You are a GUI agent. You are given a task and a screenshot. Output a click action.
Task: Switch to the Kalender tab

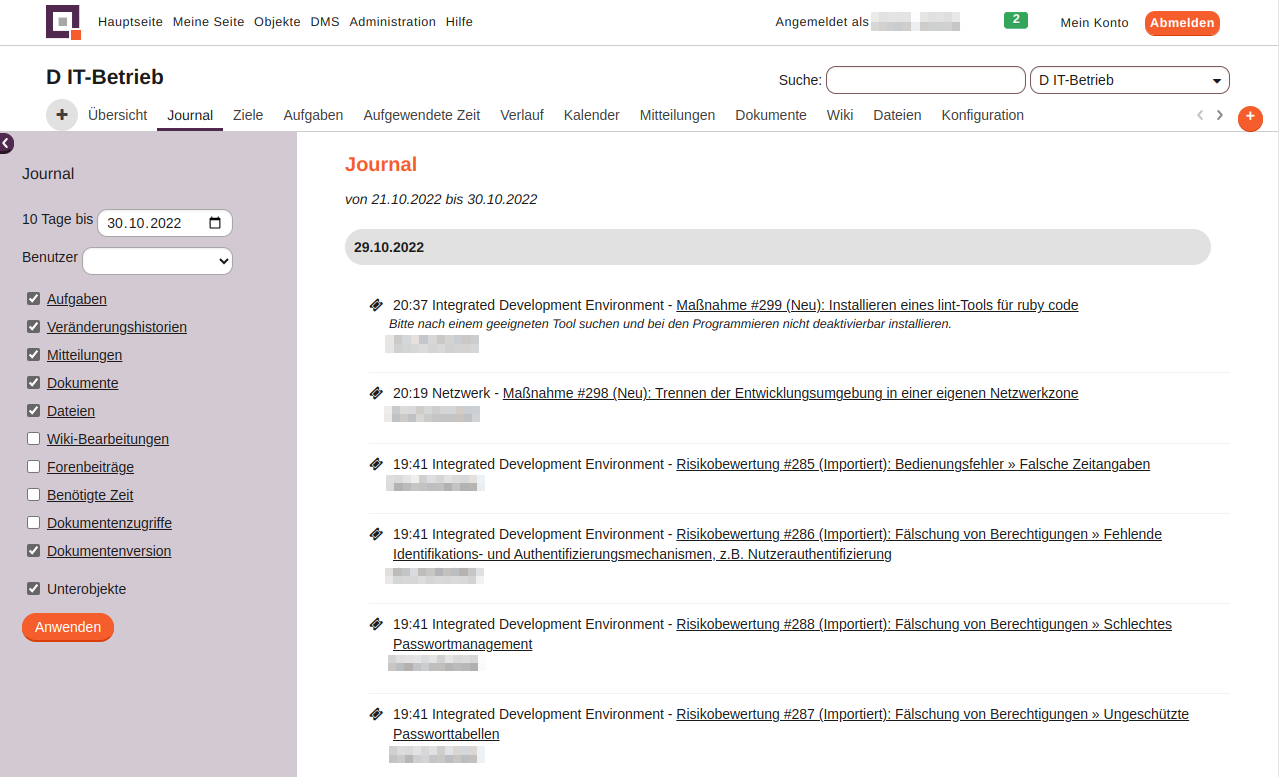pos(591,115)
